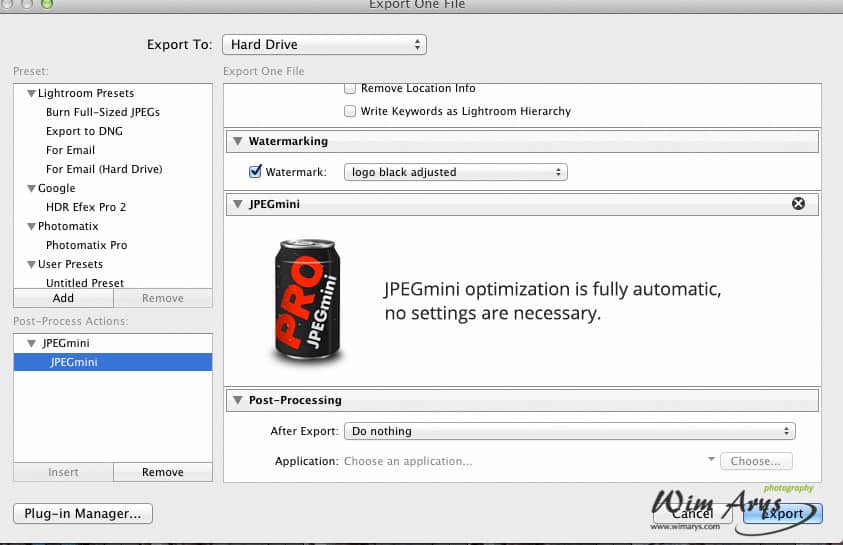This screenshot has width=843, height=545.
Task: Collapse the JPEGmini section header
Action: point(237,204)
